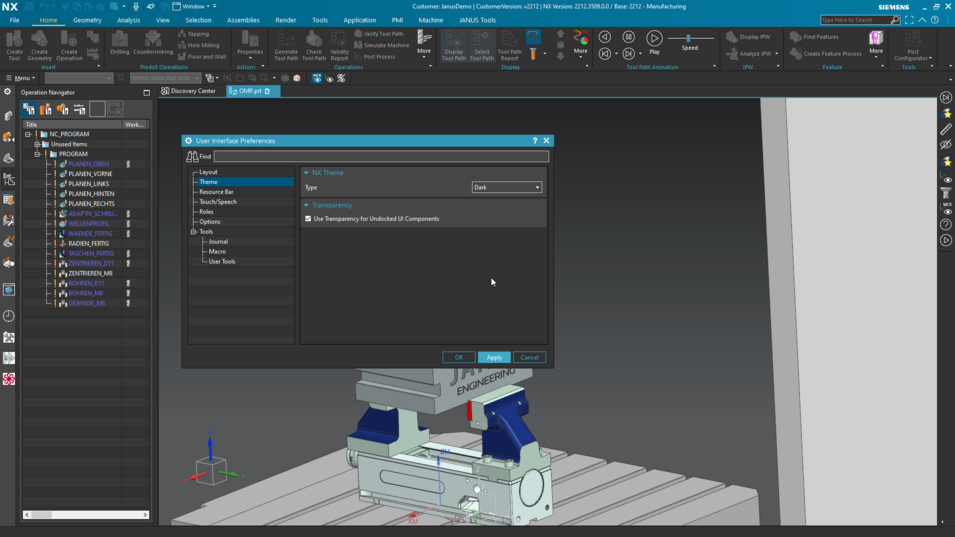Click the Hole Milling item

coord(199,45)
